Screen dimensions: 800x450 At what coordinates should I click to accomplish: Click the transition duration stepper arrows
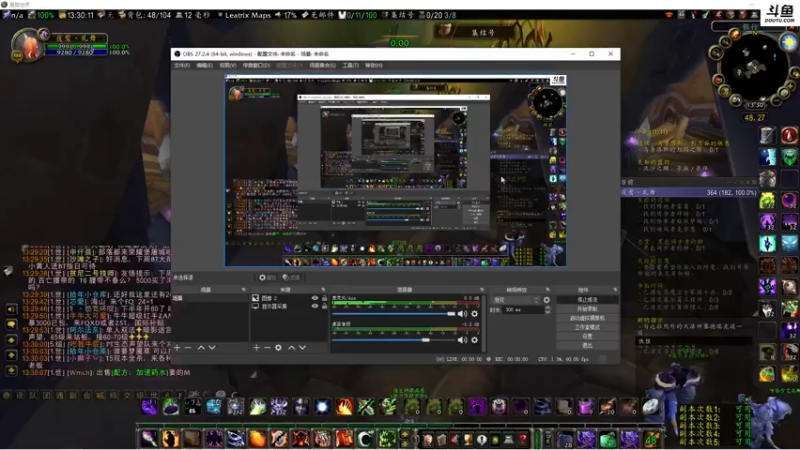click(547, 310)
